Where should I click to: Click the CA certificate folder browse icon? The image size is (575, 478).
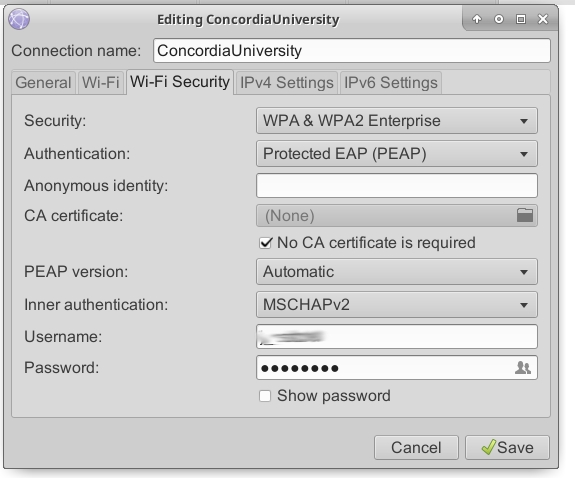tap(525, 215)
